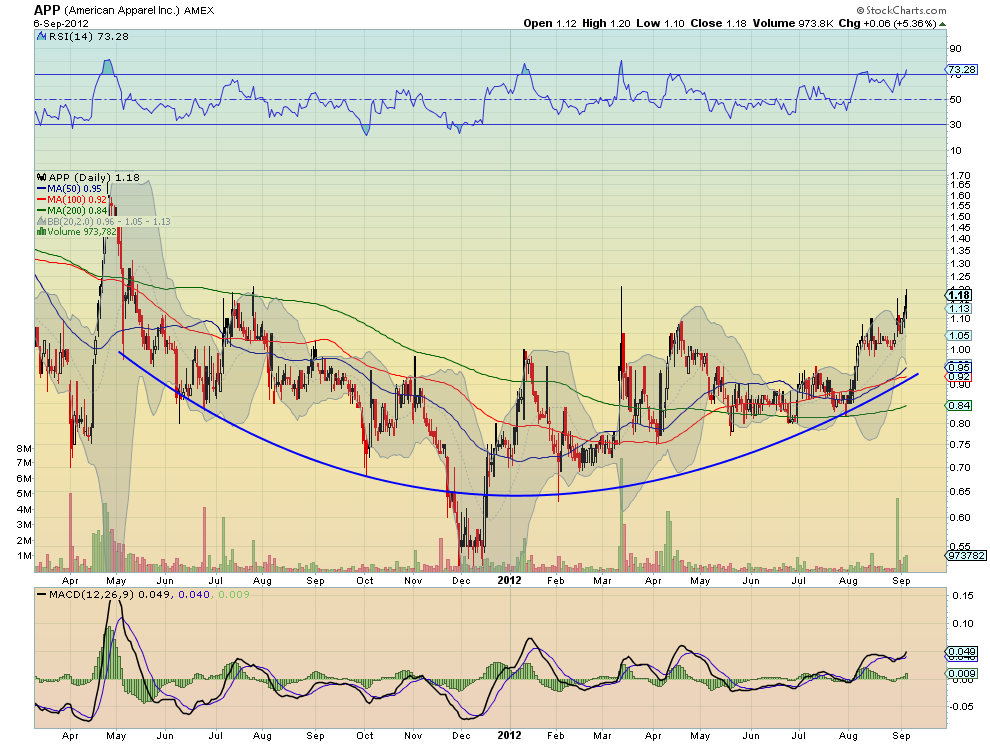990x744 pixels.
Task: Click the 0.92 MA(100) tag on price axis
Action: pos(960,376)
